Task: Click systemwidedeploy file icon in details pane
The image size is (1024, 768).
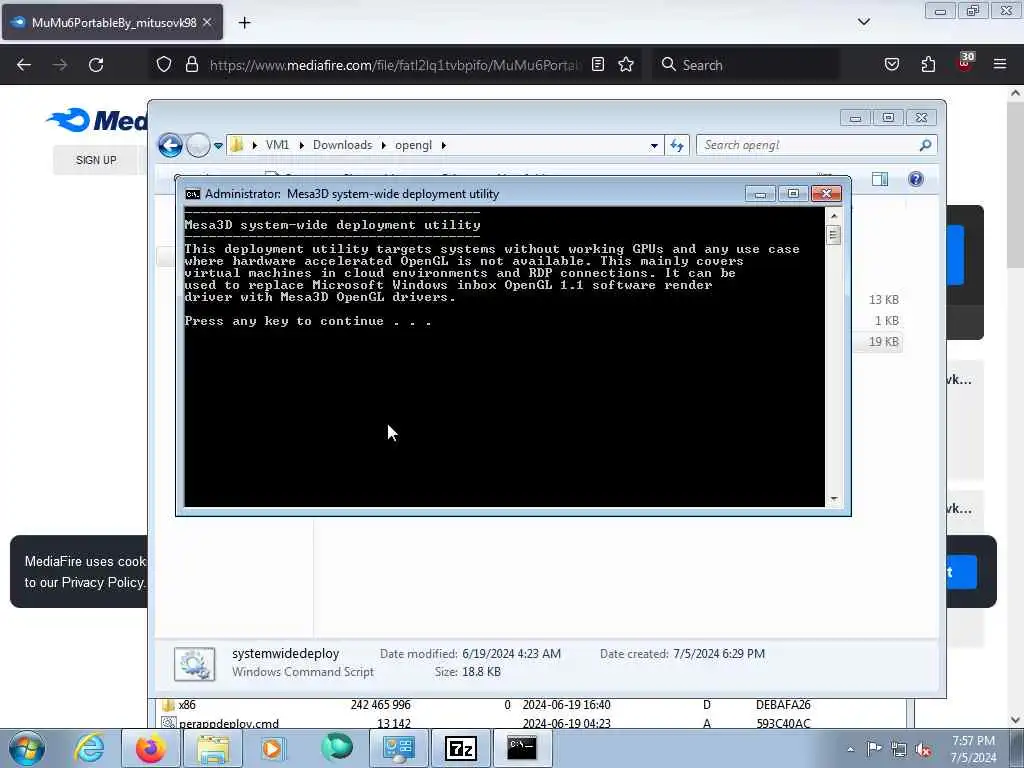Action: point(195,664)
